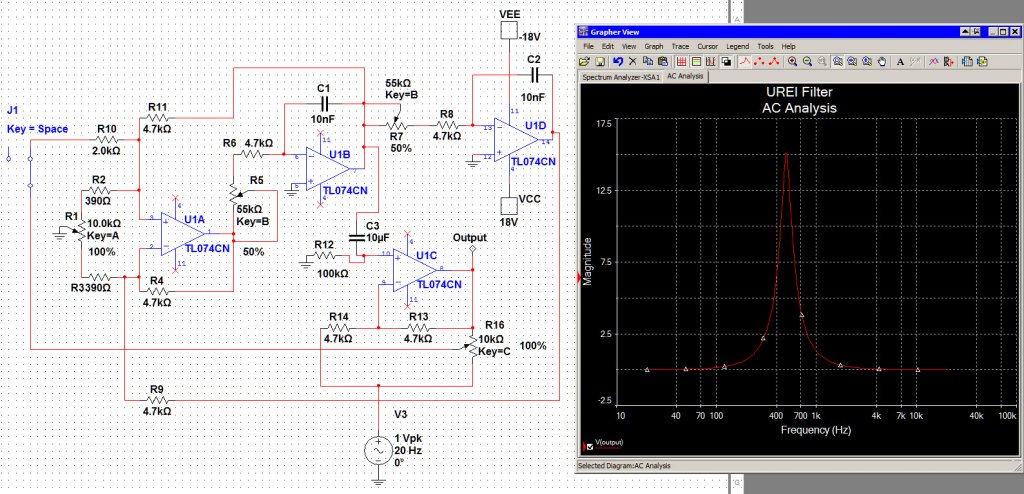
Task: Click the Open file icon in Grapher toolbar
Action: [584, 61]
